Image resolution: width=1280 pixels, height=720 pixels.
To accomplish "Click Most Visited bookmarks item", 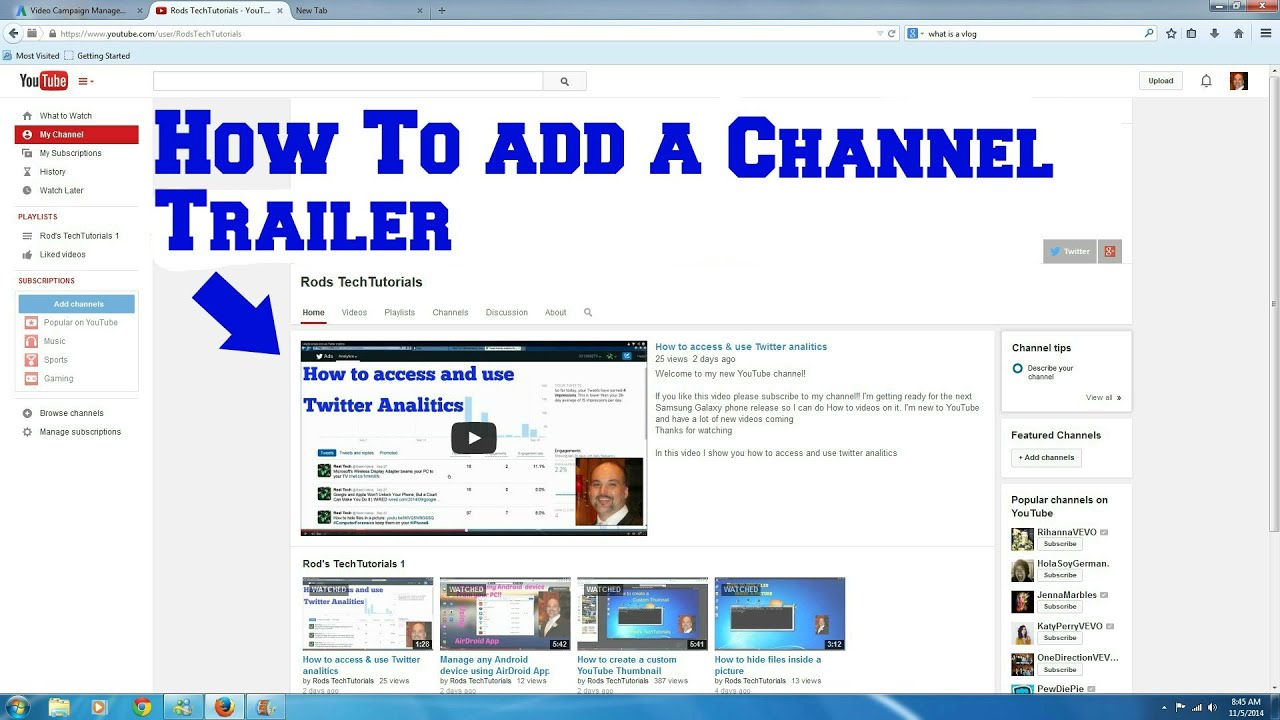I will 31,56.
